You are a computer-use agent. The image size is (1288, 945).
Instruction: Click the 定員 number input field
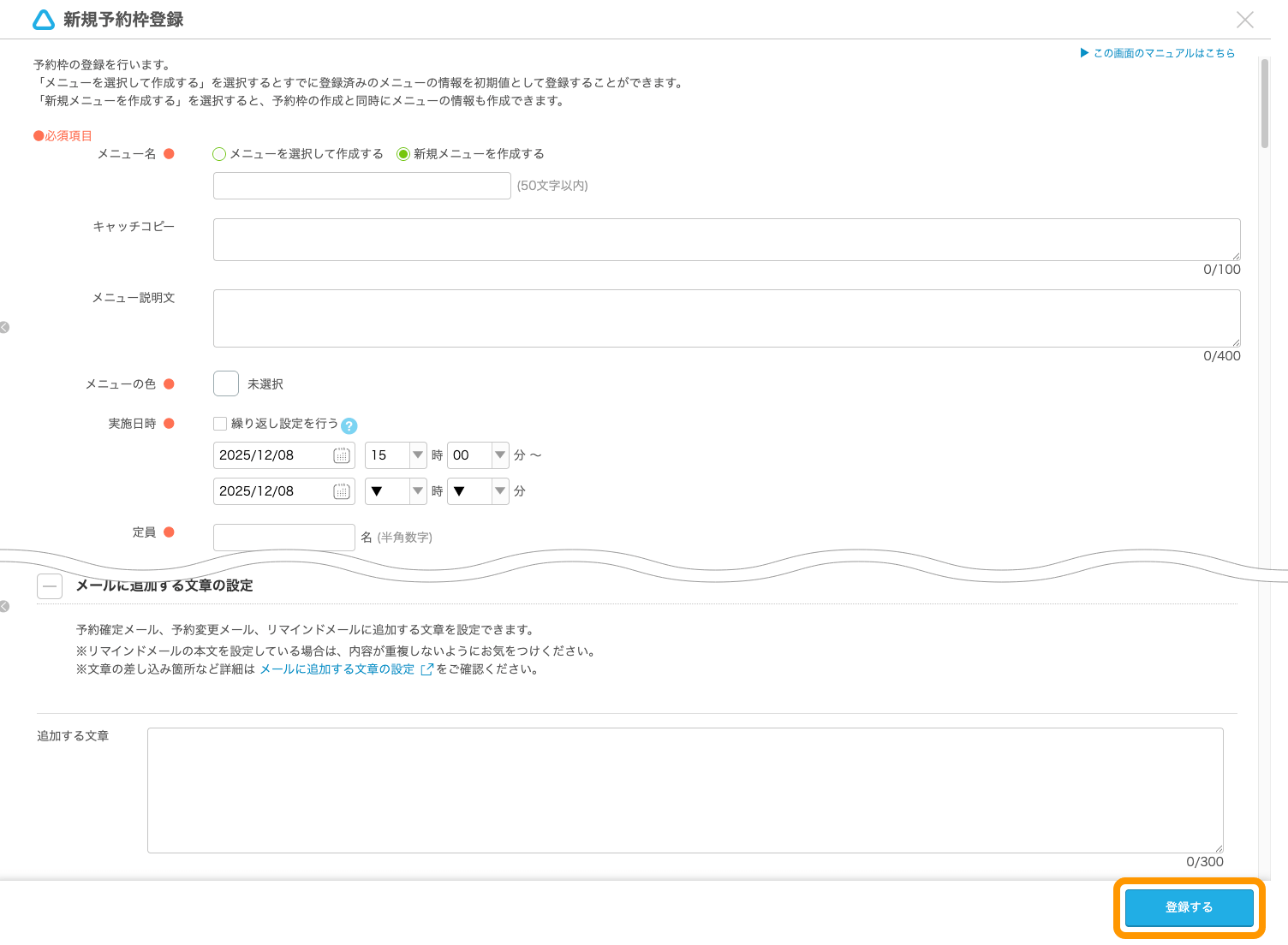pyautogui.click(x=283, y=537)
